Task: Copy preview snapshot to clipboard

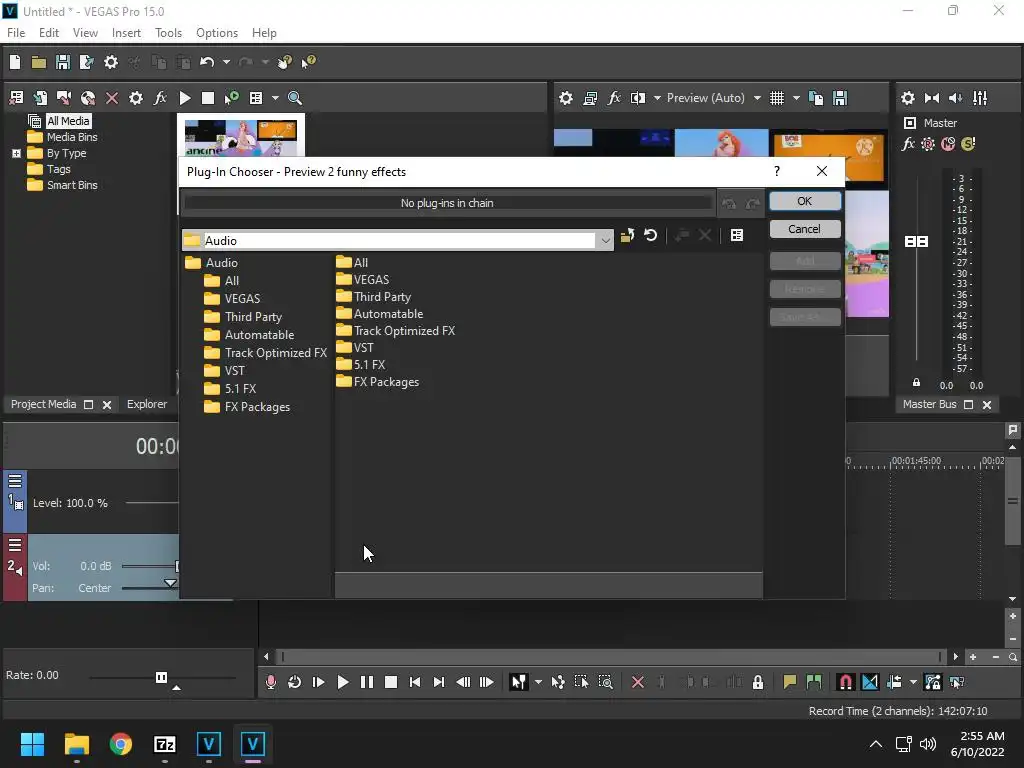Action: coord(816,98)
